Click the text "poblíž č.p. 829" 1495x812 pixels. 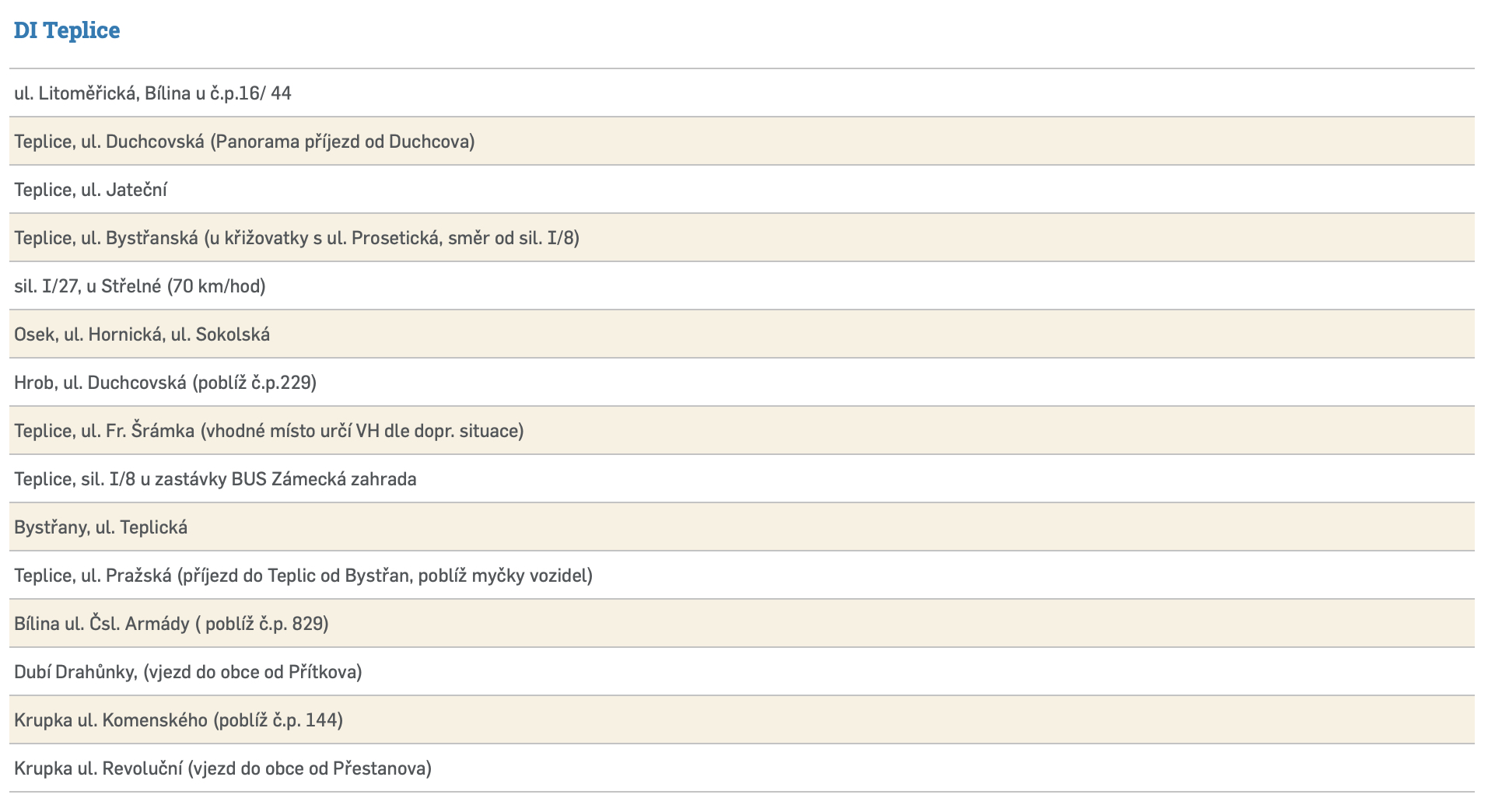pyautogui.click(x=268, y=624)
